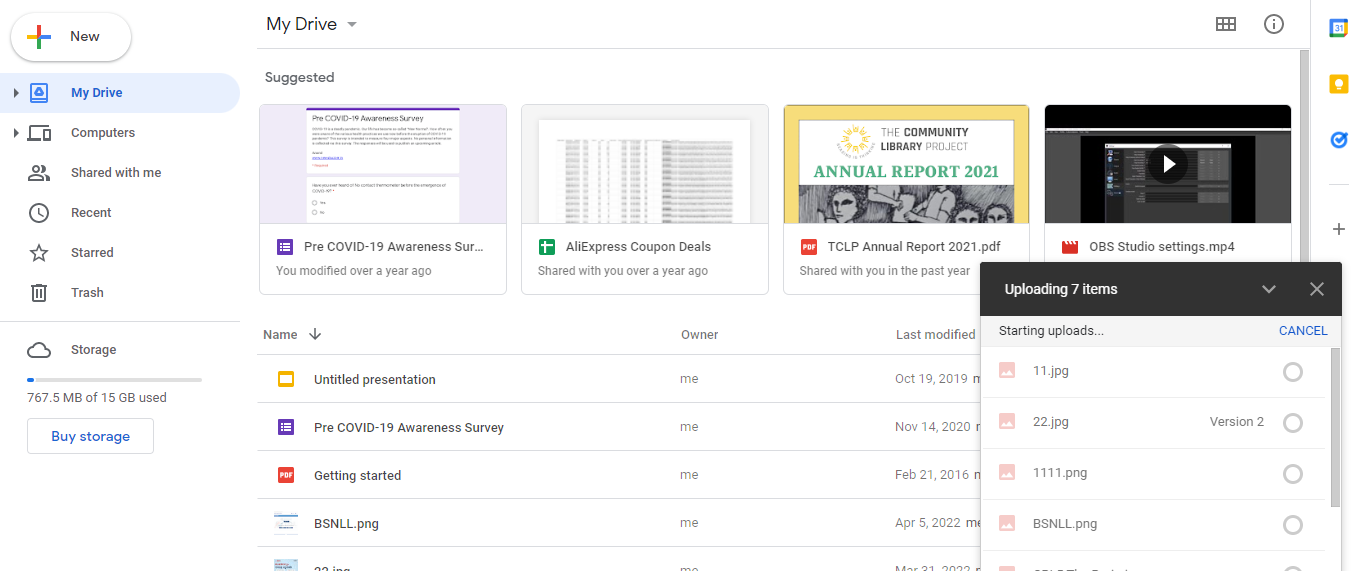Viewport: 1364px width, 571px height.
Task: Open the view details info icon
Action: [x=1274, y=24]
